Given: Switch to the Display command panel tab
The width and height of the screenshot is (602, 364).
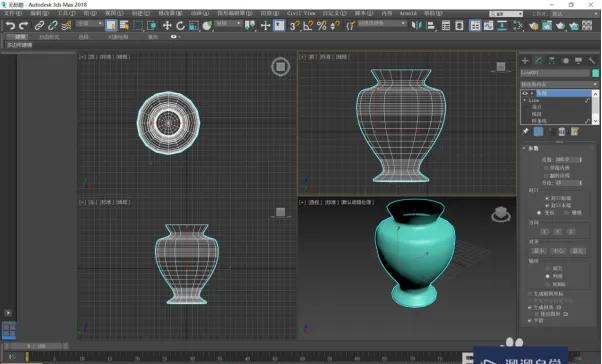Looking at the screenshot, I should pos(578,61).
